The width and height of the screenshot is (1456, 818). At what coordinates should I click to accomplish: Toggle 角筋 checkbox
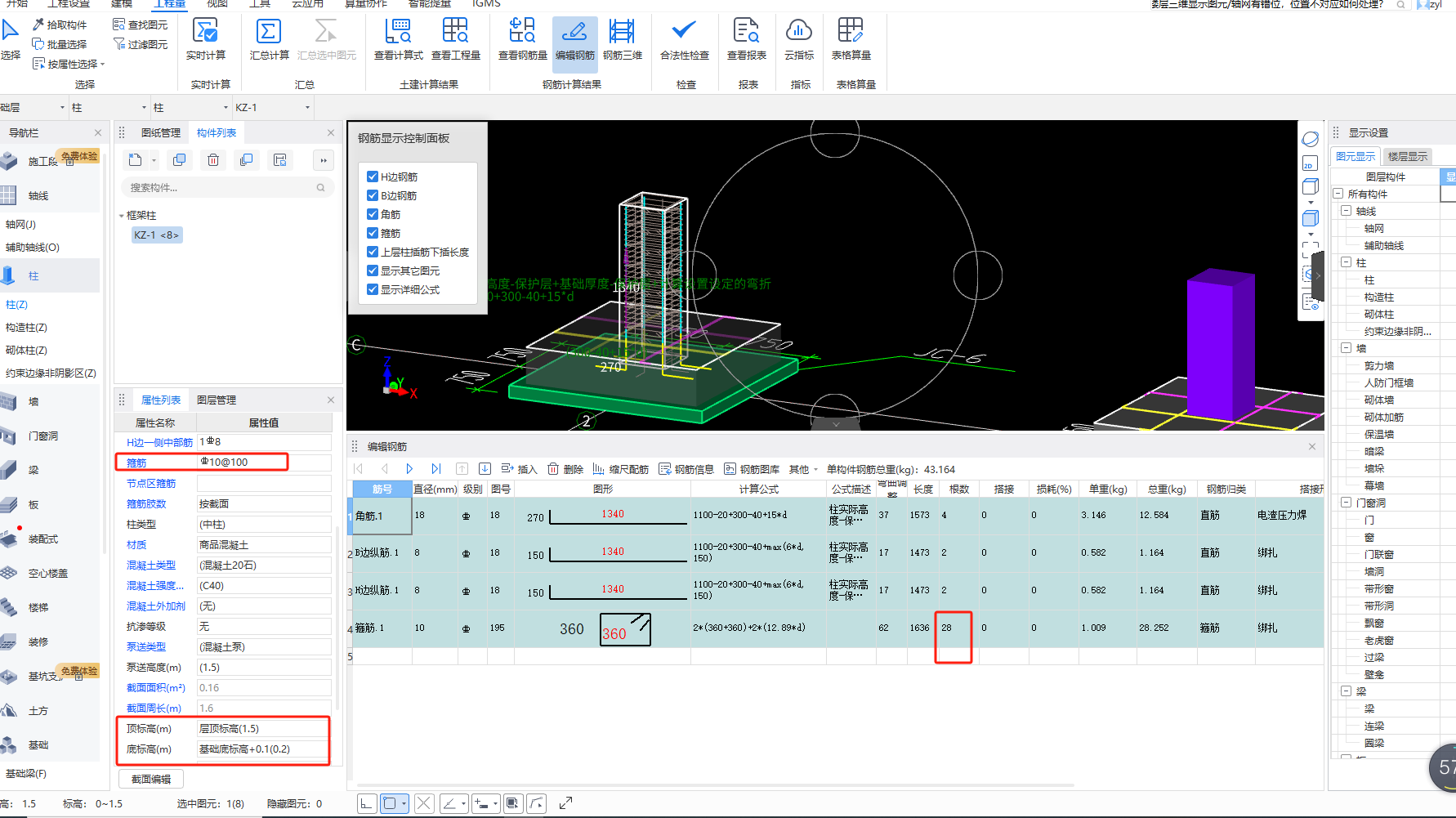coord(373,214)
